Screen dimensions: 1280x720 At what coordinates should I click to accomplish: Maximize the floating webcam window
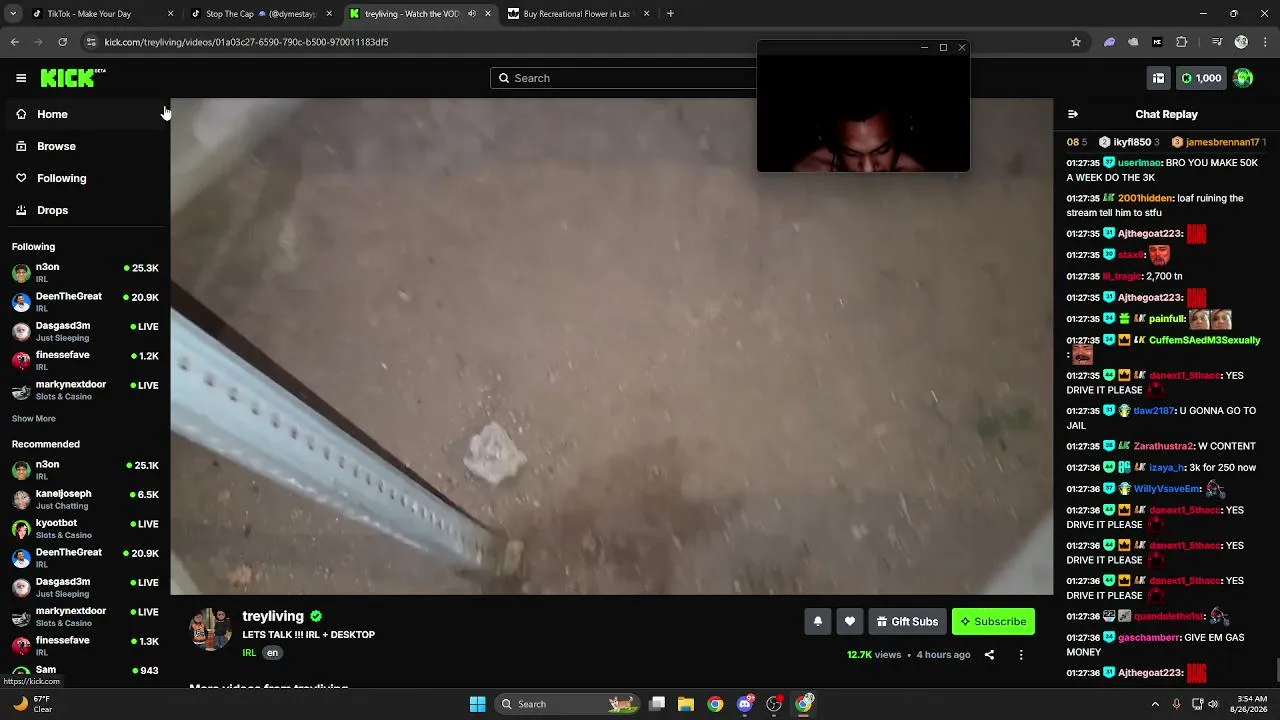943,48
